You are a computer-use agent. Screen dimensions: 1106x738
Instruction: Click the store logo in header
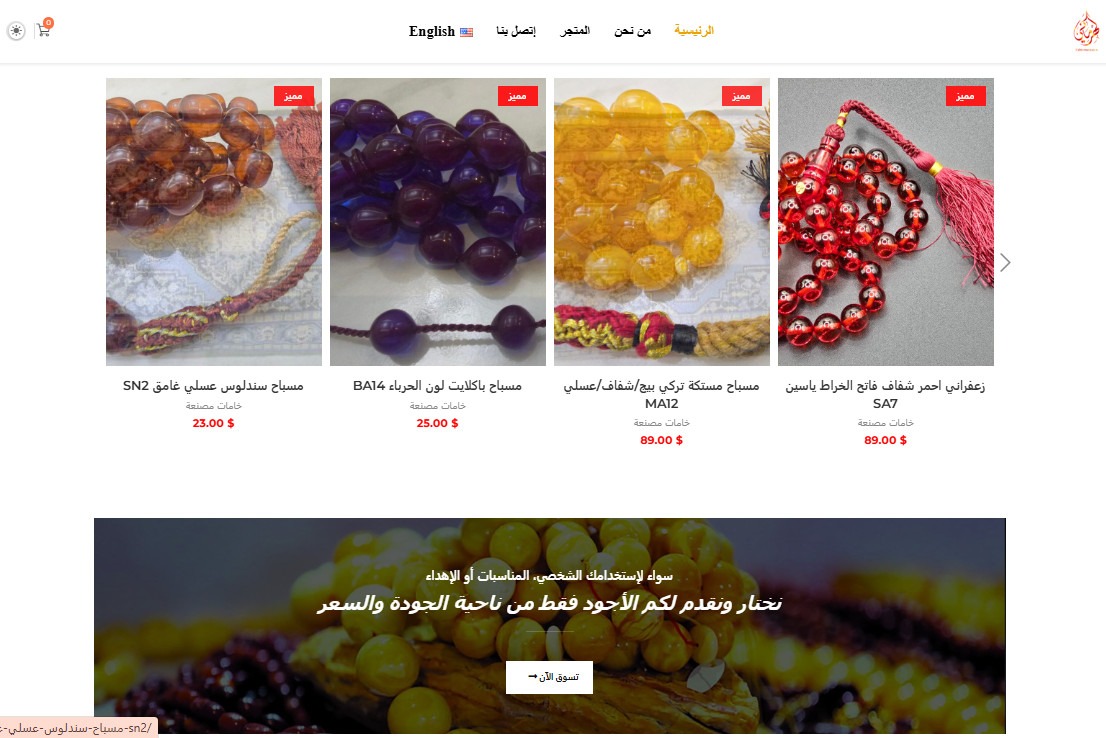click(x=1086, y=31)
